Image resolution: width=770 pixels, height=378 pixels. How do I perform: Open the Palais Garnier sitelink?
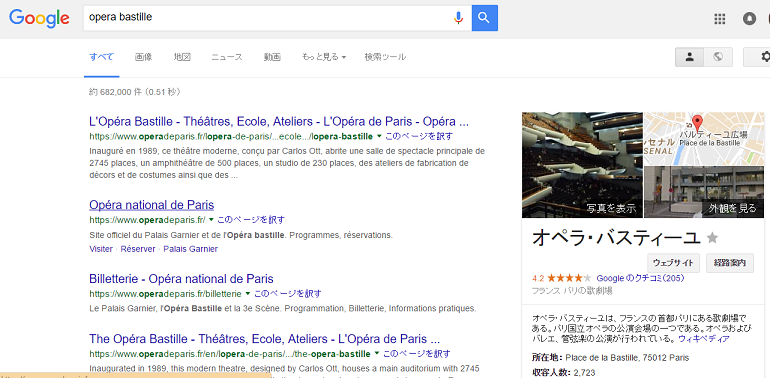[x=191, y=249]
